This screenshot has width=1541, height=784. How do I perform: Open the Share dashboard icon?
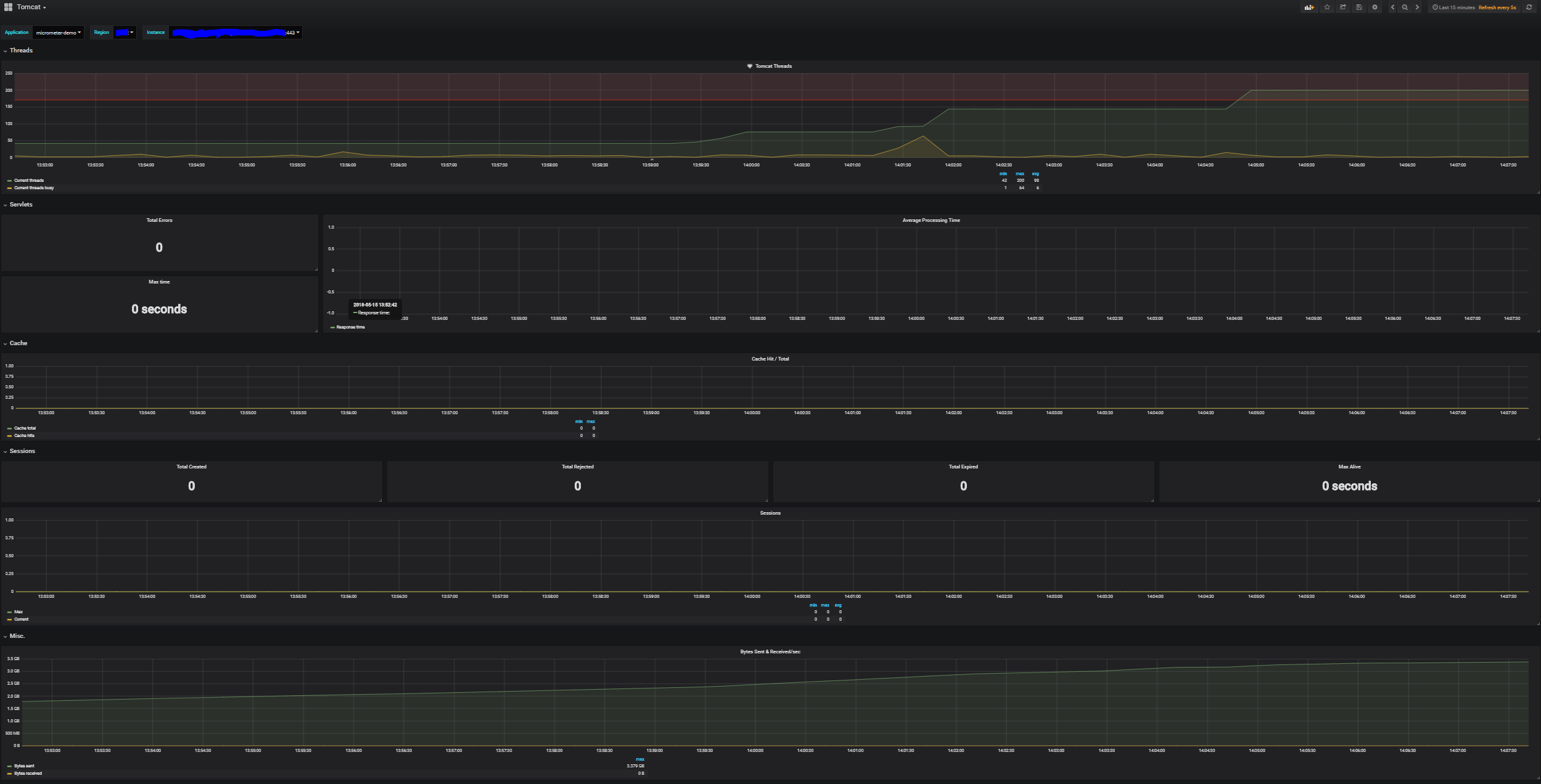[x=1342, y=7]
